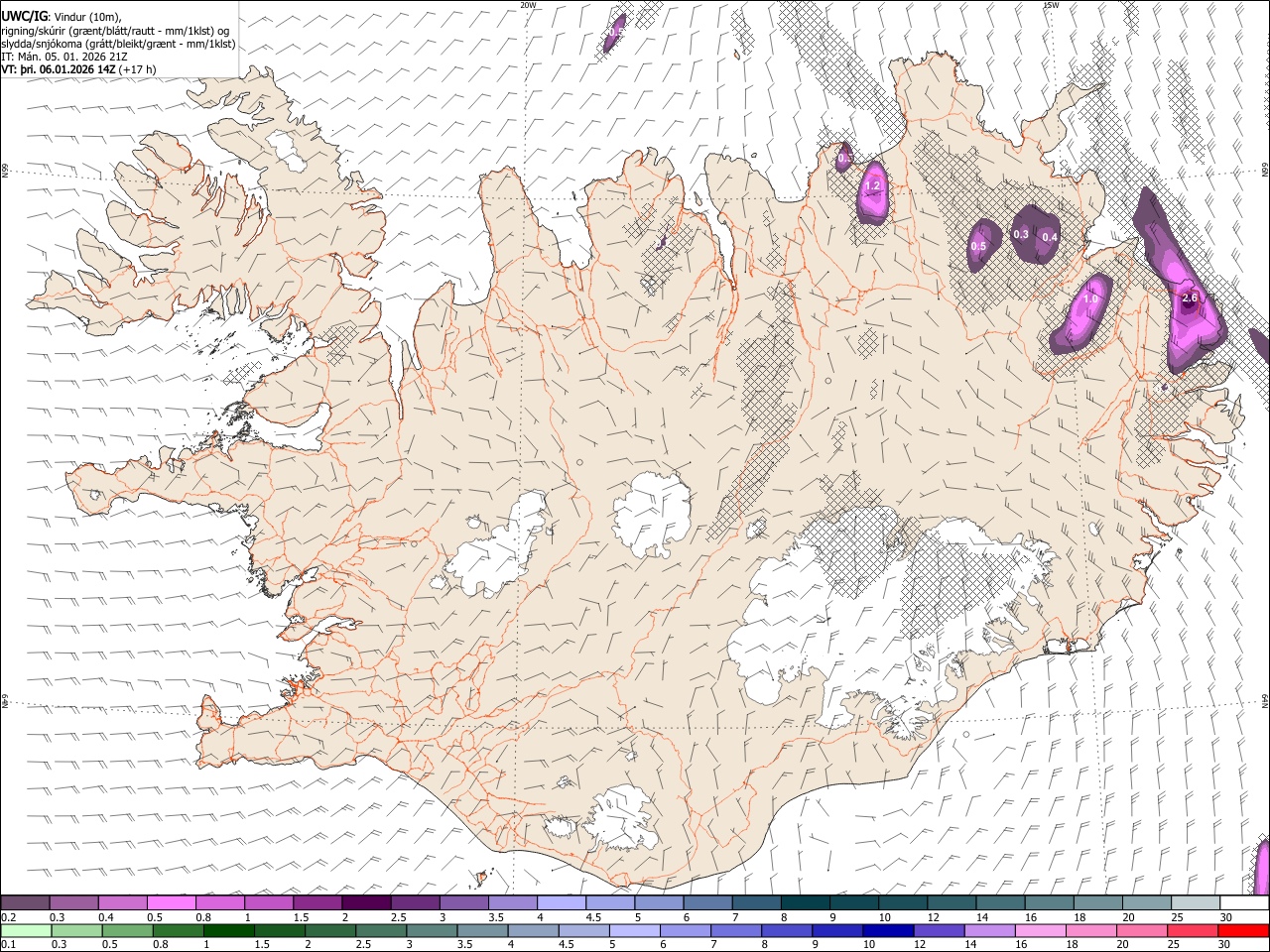Click the 2.6 snowfall label on the map

point(1190,297)
